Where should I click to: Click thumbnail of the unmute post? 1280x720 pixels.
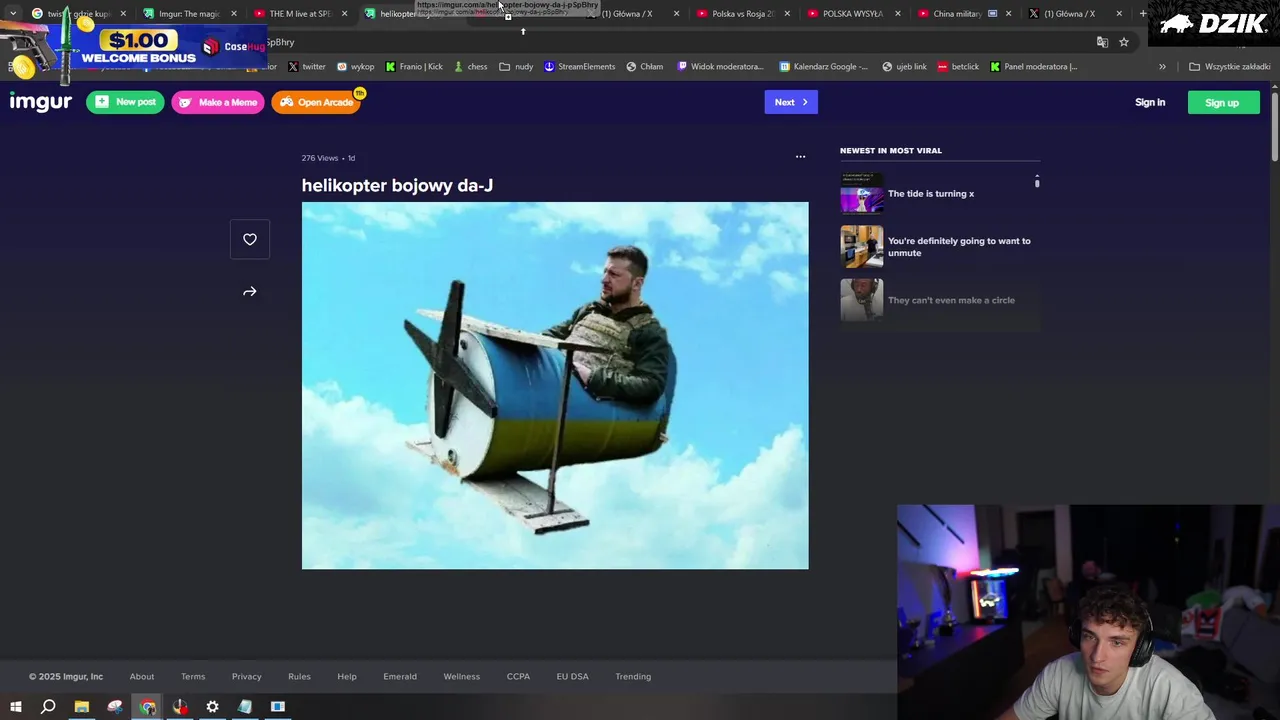[862, 247]
